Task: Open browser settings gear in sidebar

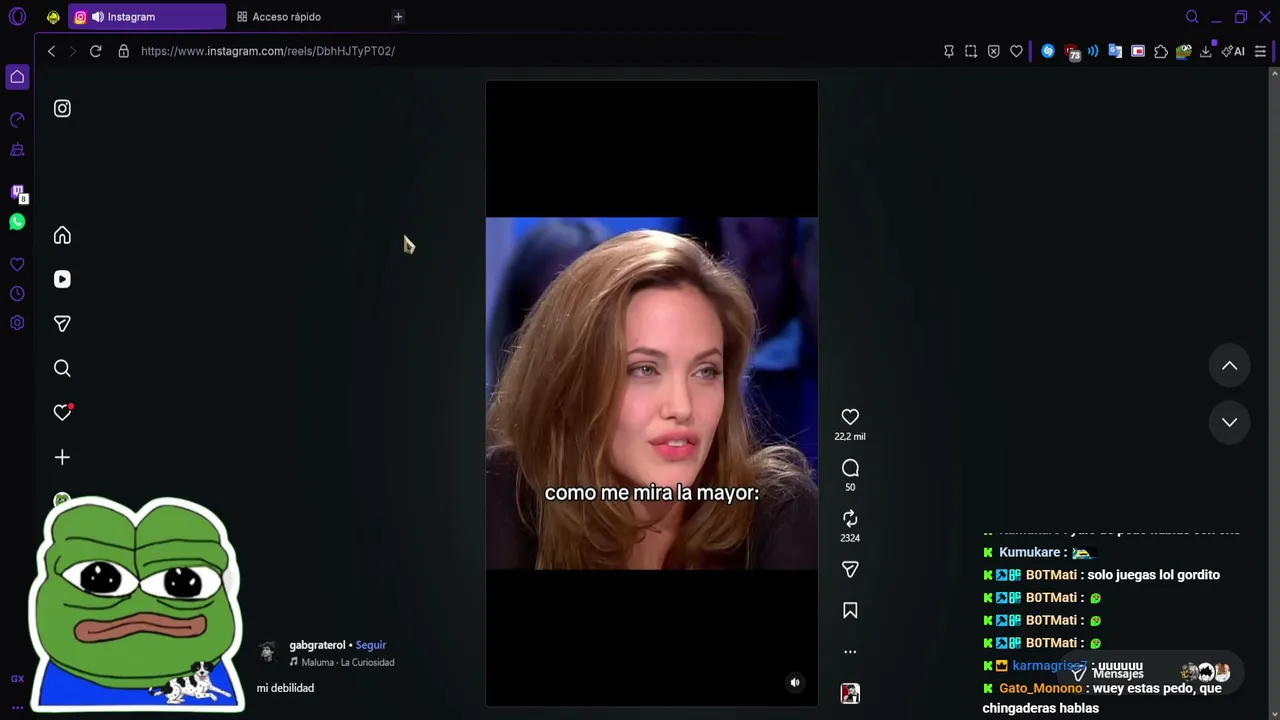Action: (17, 323)
